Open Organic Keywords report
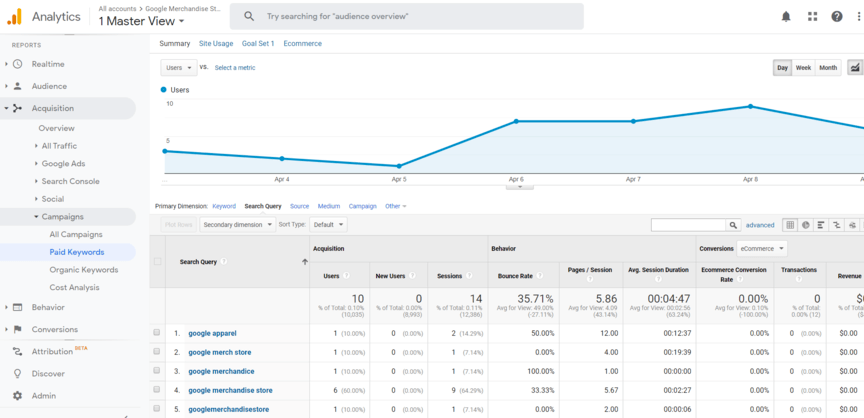Screen dimensions: 864x418 [84, 270]
